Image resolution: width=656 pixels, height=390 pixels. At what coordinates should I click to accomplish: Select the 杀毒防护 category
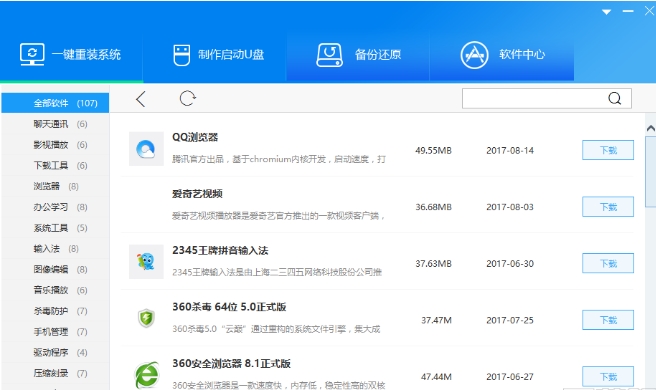[x=55, y=311]
